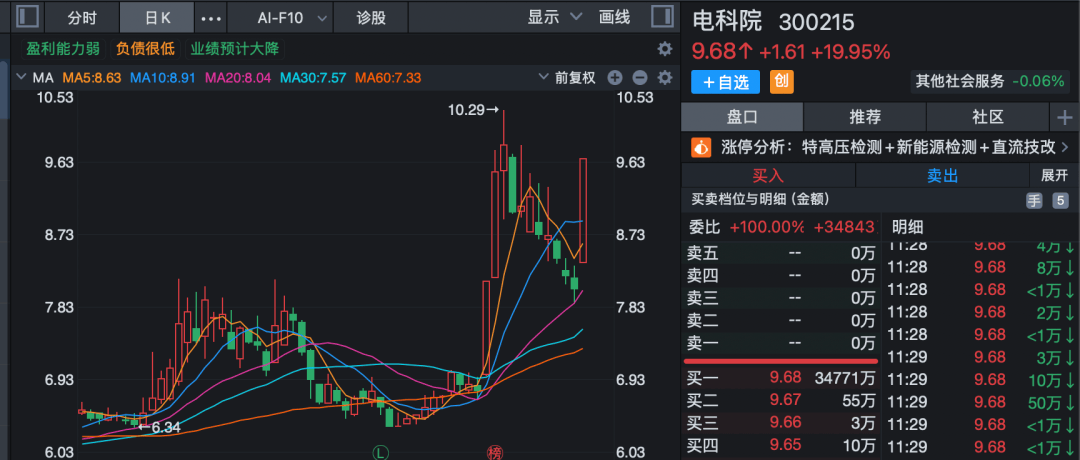Switch to the 分时 chart tab

coord(82,17)
